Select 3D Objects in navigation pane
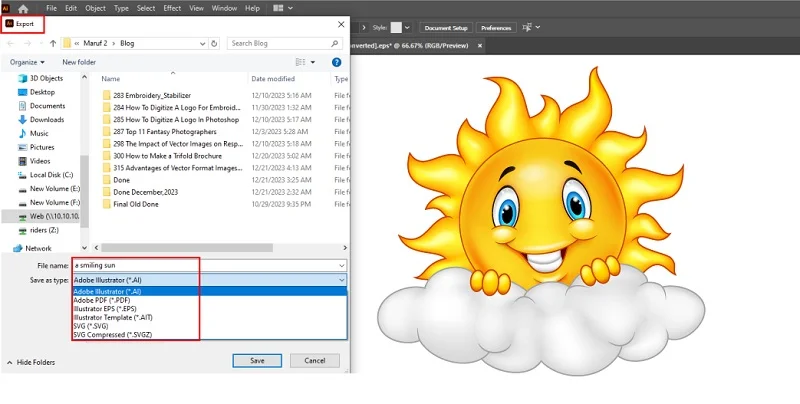Image resolution: width=800 pixels, height=404 pixels. [40, 79]
